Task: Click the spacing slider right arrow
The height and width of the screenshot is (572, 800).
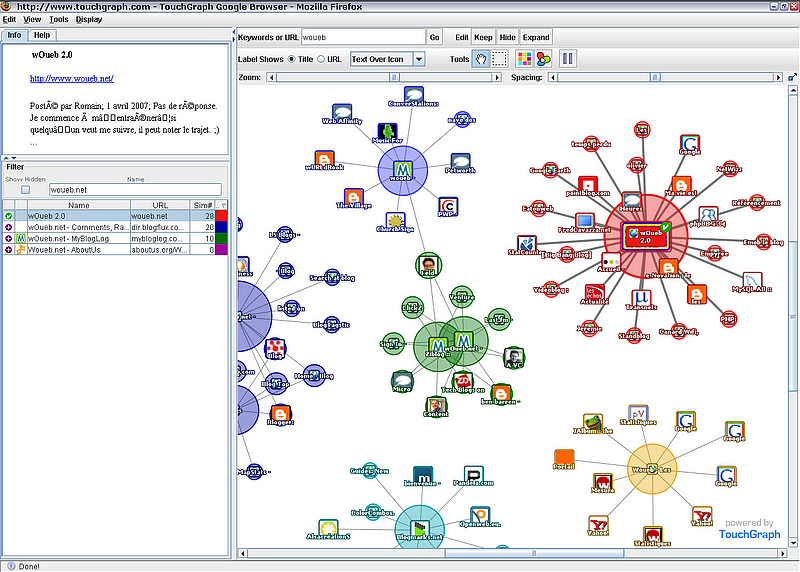Action: click(x=778, y=78)
